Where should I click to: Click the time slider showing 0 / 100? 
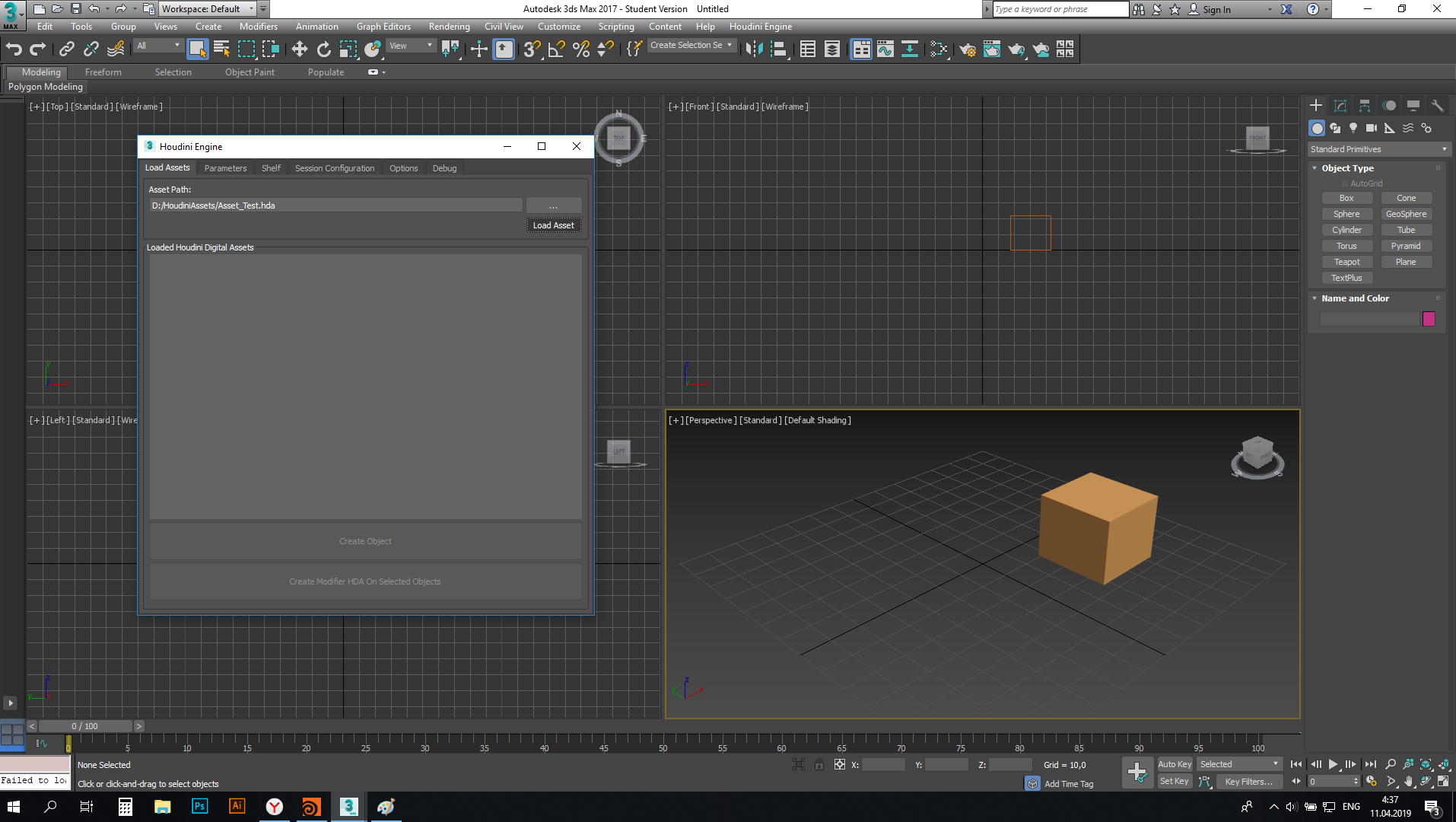(85, 726)
